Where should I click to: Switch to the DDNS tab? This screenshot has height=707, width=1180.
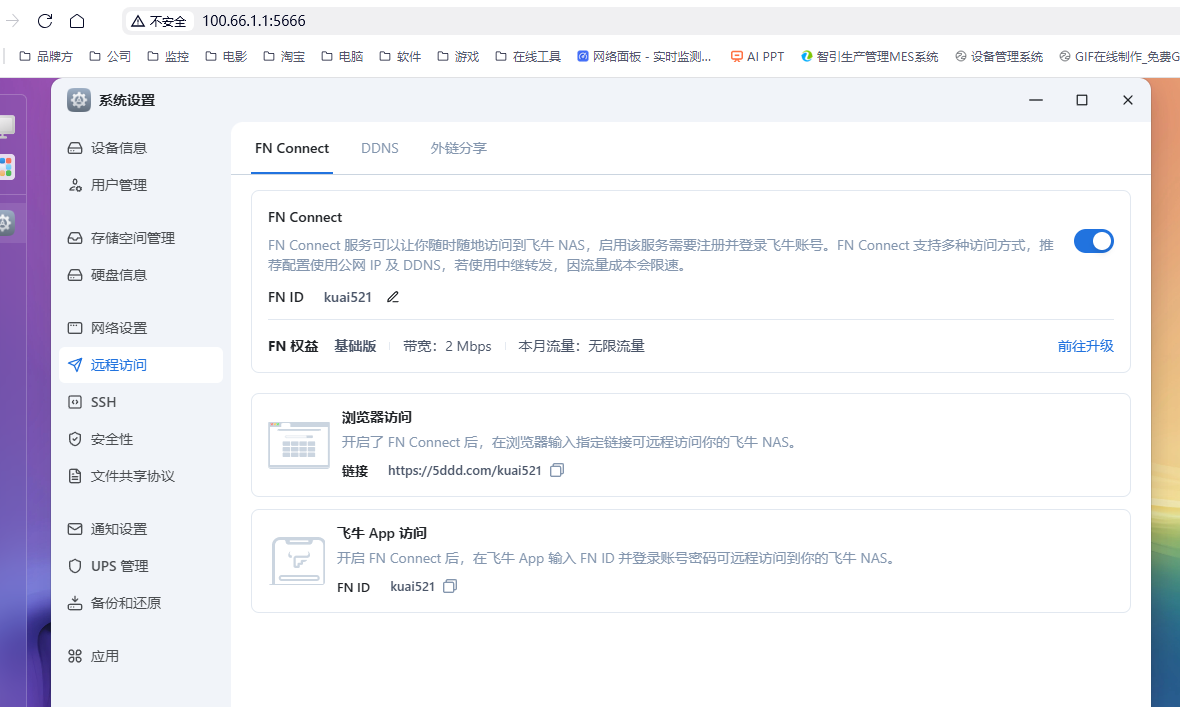(x=380, y=148)
